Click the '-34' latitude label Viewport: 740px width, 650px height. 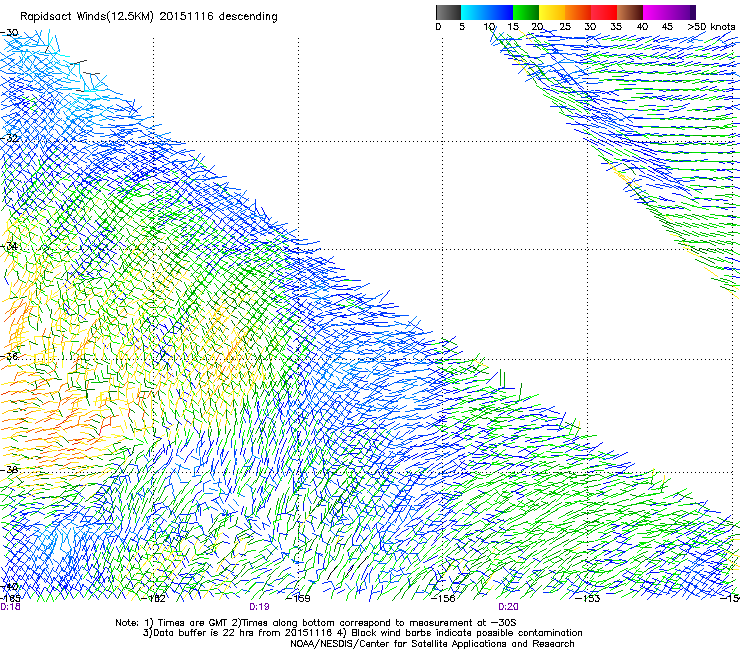[9, 246]
